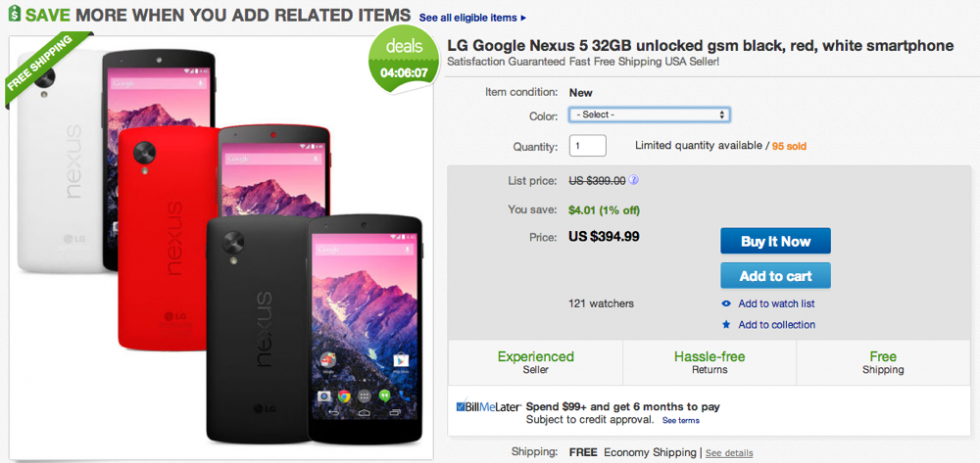Open the 95 sold link
The height and width of the screenshot is (463, 980).
pos(789,146)
